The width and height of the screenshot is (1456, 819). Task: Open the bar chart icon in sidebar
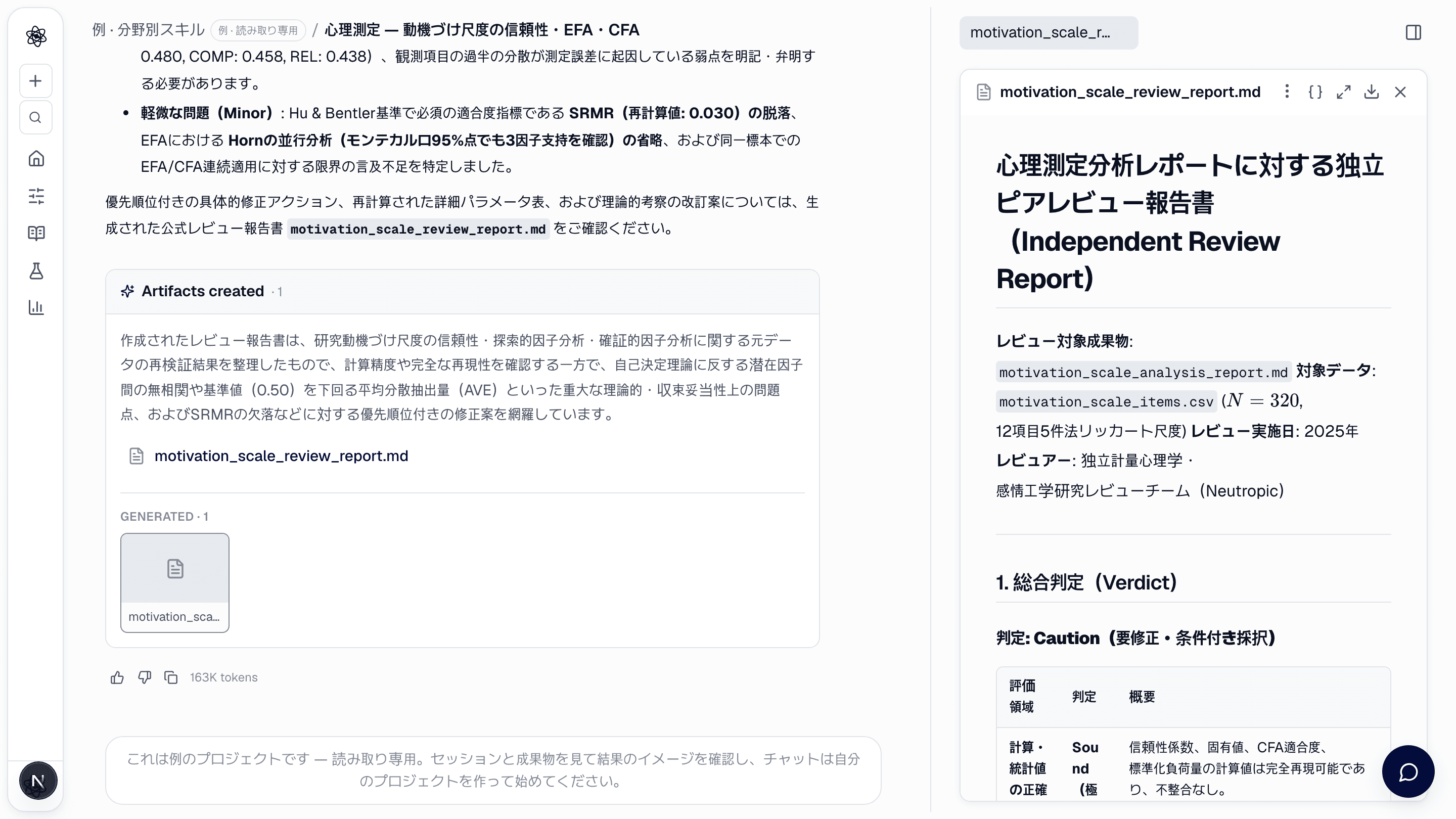[x=36, y=307]
